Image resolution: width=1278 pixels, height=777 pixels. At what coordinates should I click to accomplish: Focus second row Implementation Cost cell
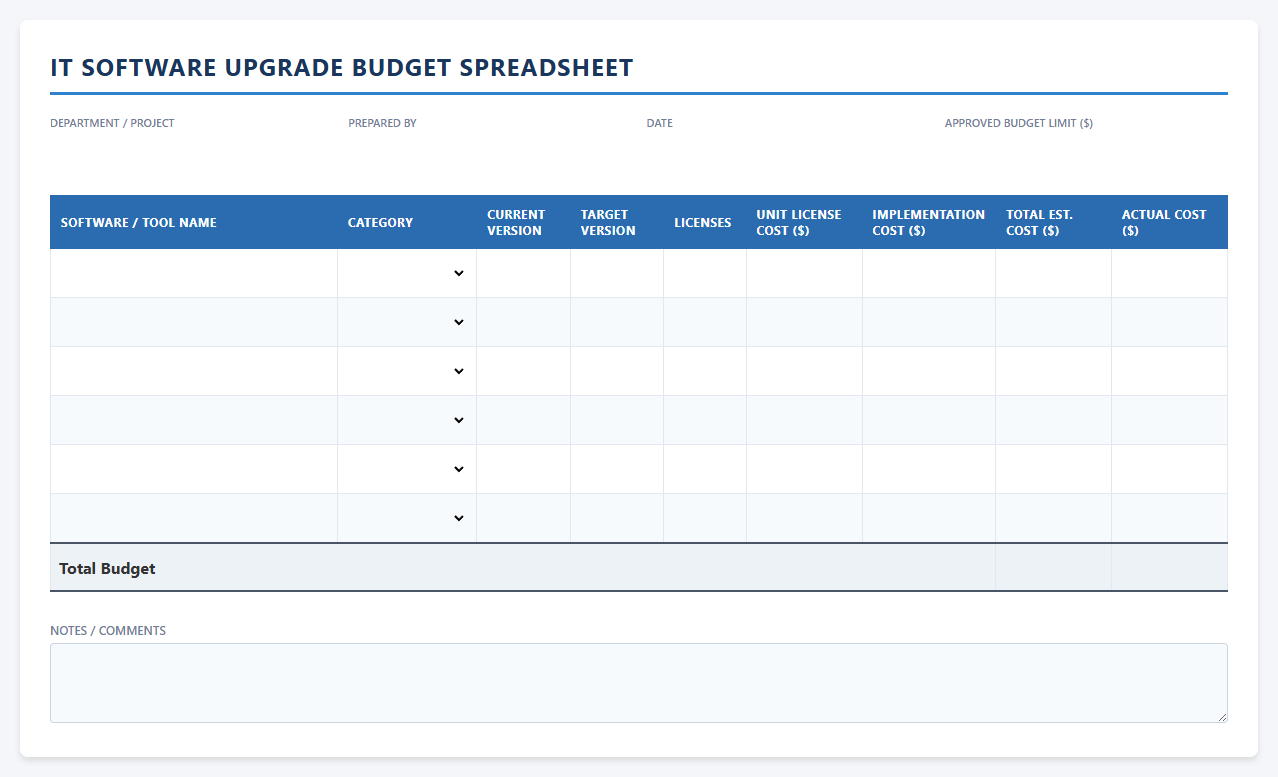pyautogui.click(x=929, y=322)
